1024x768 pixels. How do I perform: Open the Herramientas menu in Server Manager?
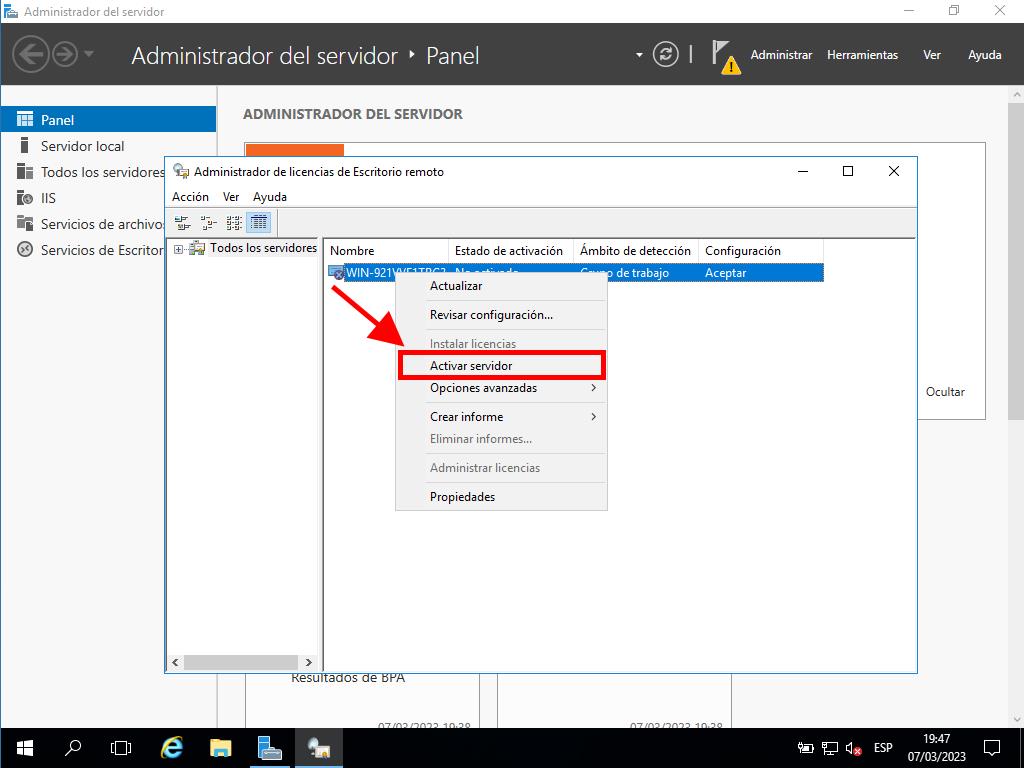click(x=862, y=55)
